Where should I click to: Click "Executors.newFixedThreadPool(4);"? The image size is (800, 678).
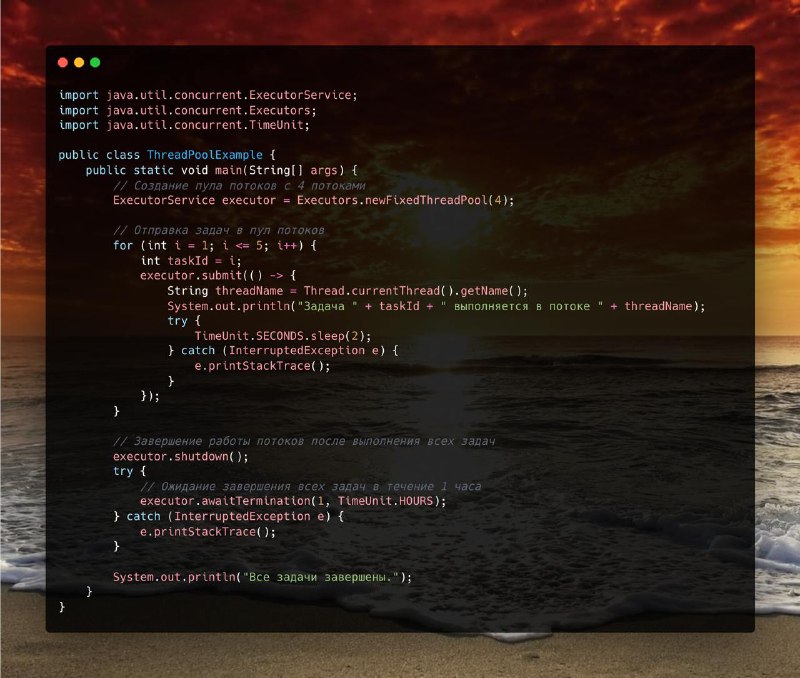click(406, 200)
